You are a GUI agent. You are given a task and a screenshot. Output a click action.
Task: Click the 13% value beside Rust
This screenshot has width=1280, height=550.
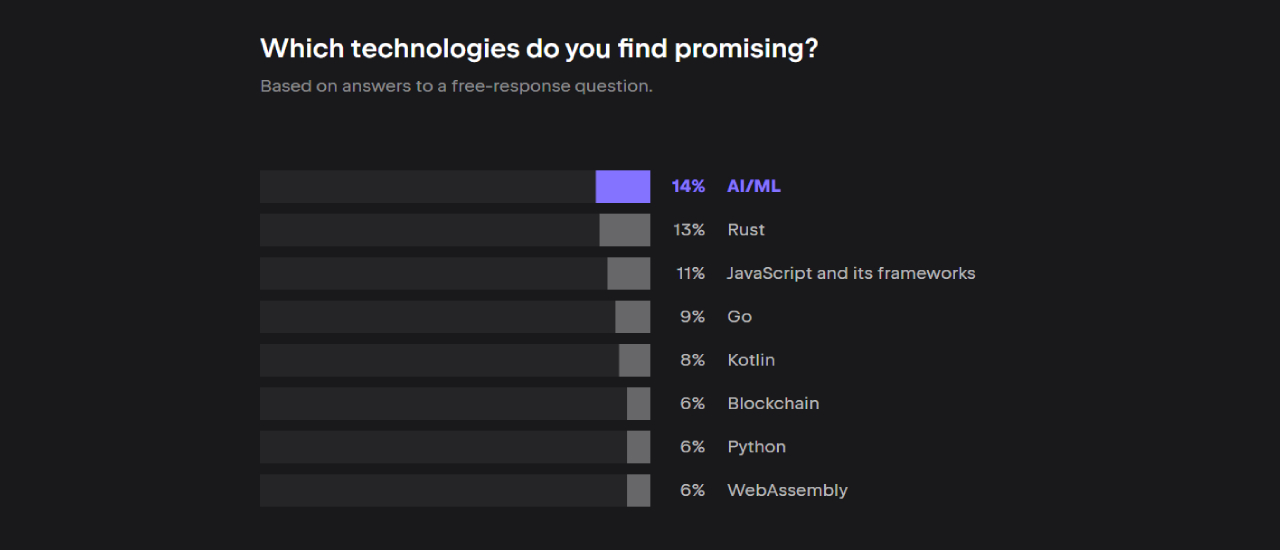[x=689, y=230]
